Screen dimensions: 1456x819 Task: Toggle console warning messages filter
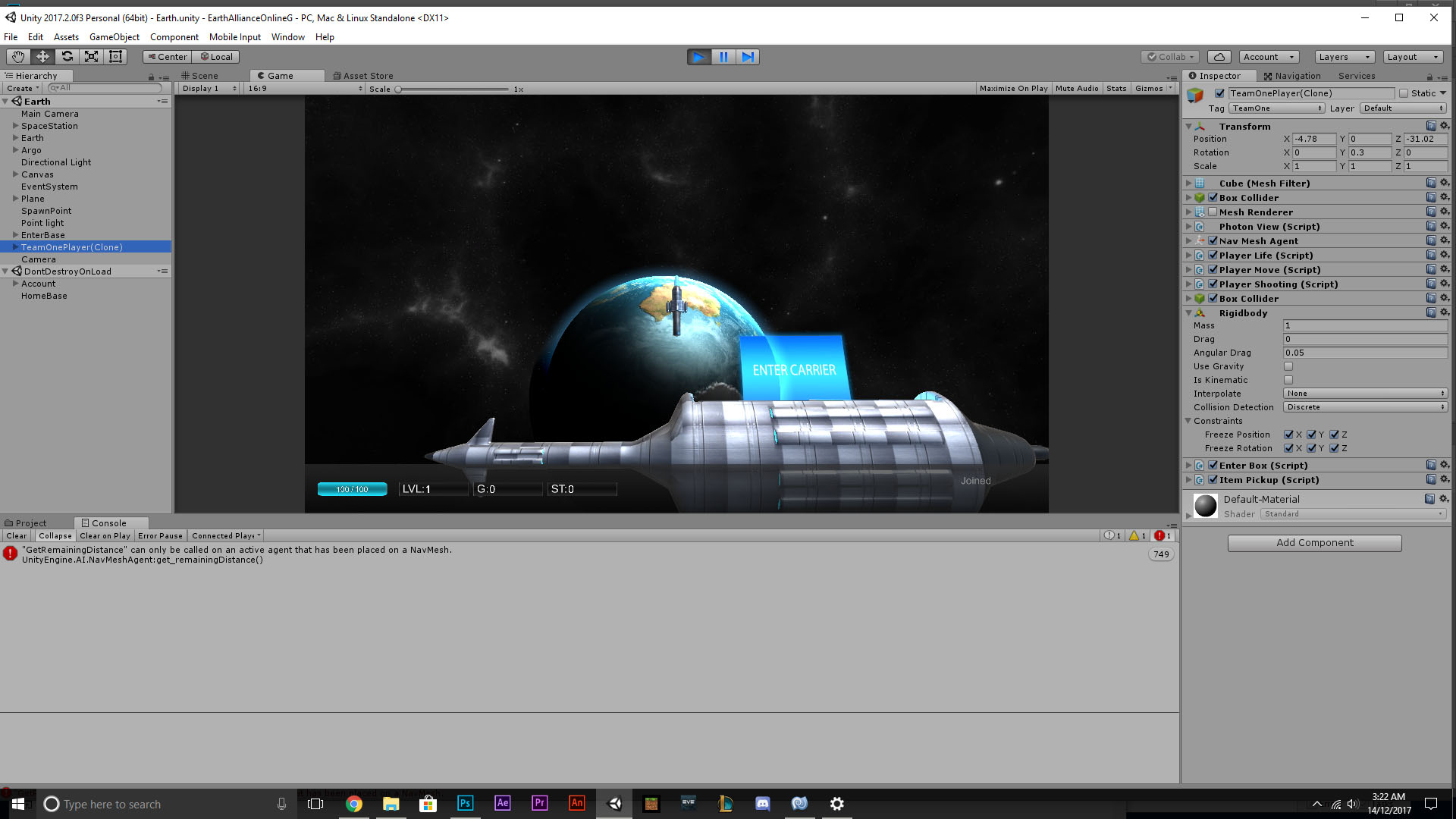pyautogui.click(x=1137, y=535)
